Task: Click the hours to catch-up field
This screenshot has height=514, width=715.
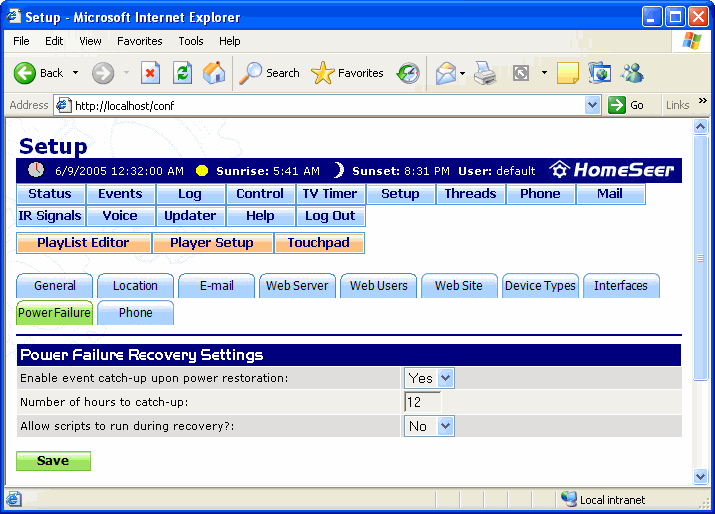Action: (423, 402)
